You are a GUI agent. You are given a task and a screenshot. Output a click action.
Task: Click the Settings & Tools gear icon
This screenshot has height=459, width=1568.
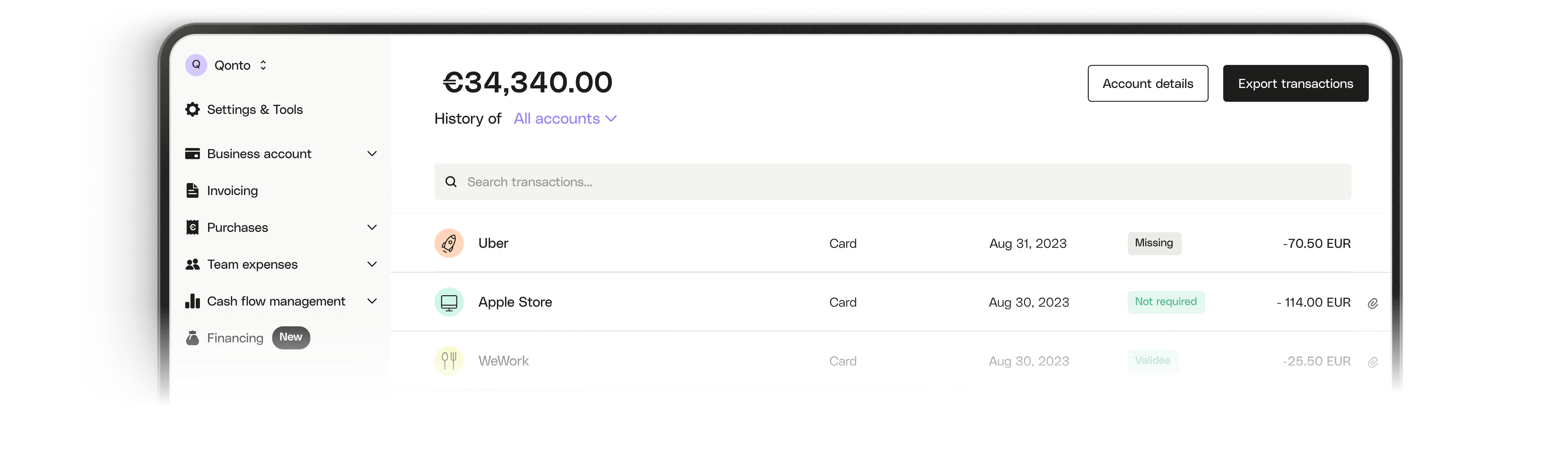tap(192, 110)
